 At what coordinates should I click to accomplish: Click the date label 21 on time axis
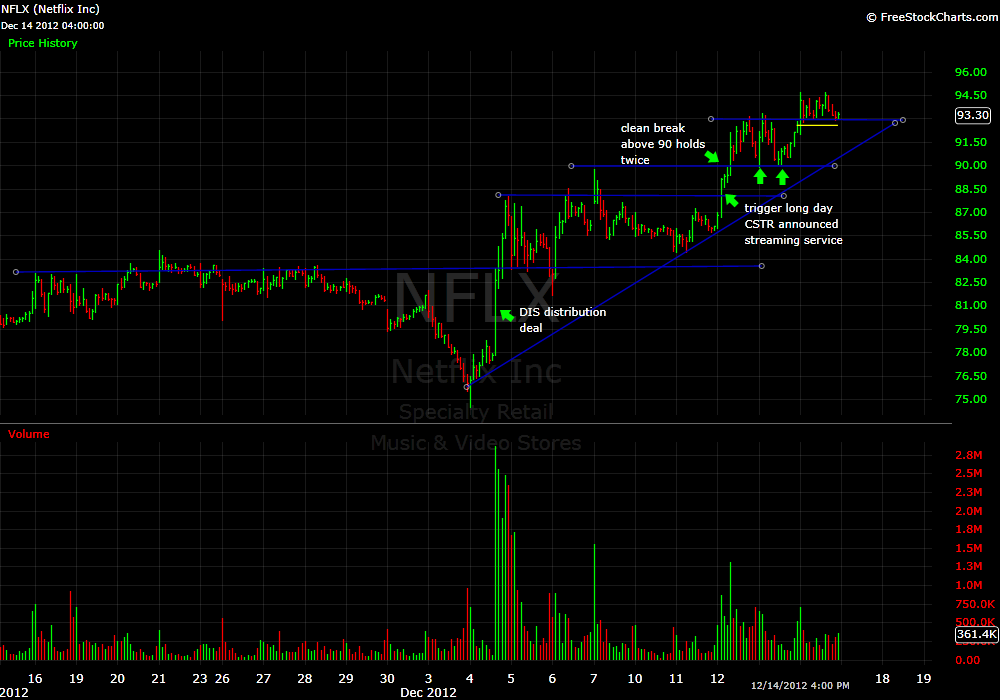(158, 678)
